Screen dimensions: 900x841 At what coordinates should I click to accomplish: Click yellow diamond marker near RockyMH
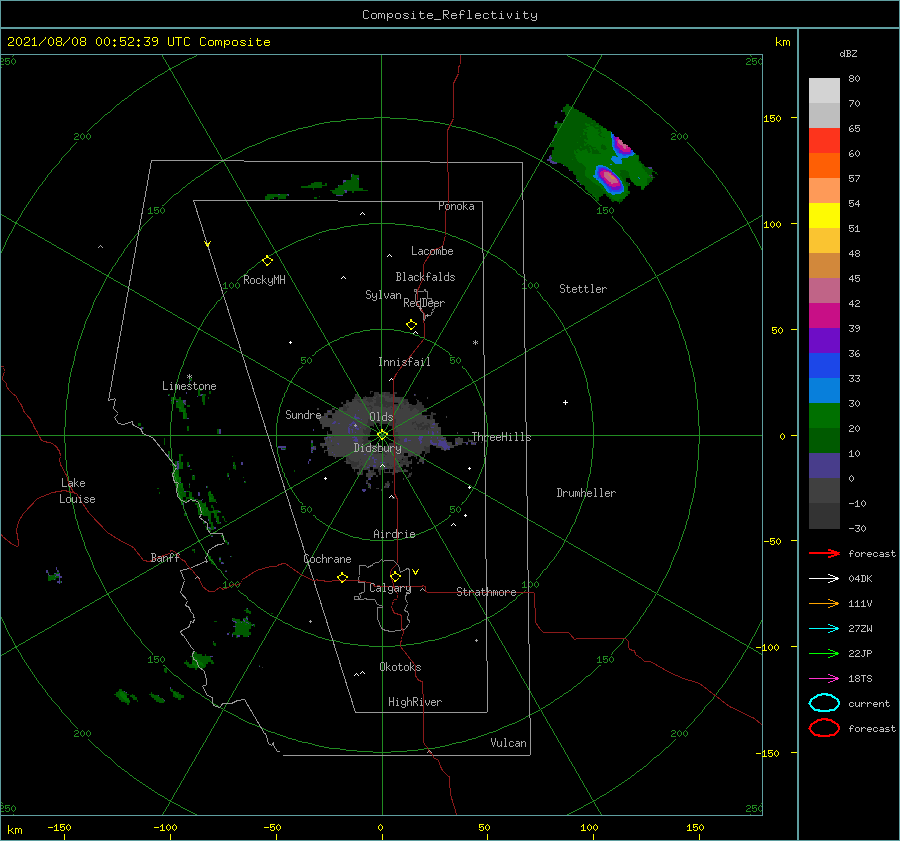tap(267, 261)
